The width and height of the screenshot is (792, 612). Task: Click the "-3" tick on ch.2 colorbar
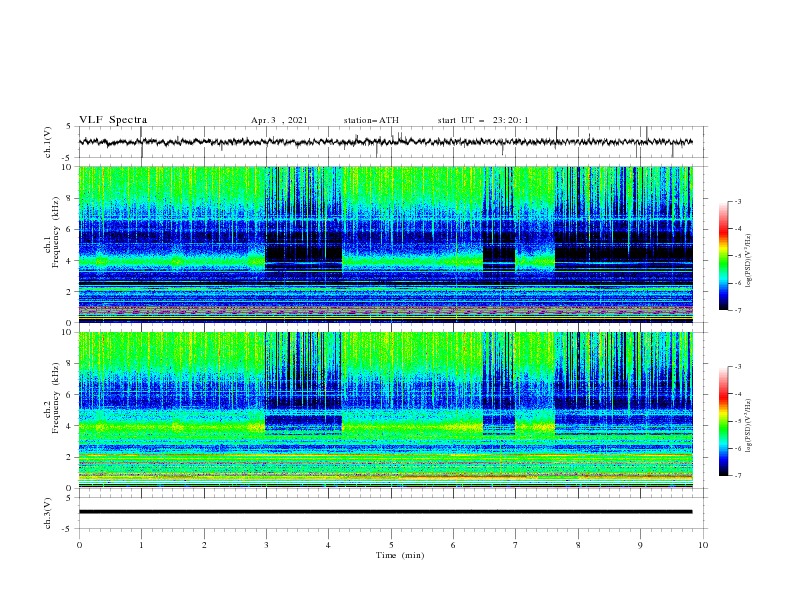[x=737, y=367]
